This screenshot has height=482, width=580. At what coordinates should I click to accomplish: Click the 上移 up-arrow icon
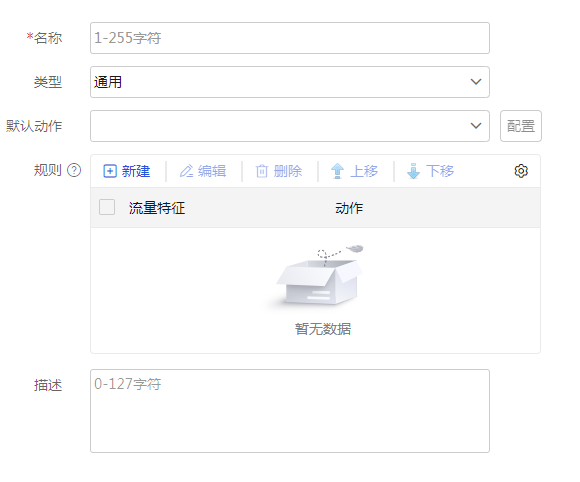pos(337,171)
